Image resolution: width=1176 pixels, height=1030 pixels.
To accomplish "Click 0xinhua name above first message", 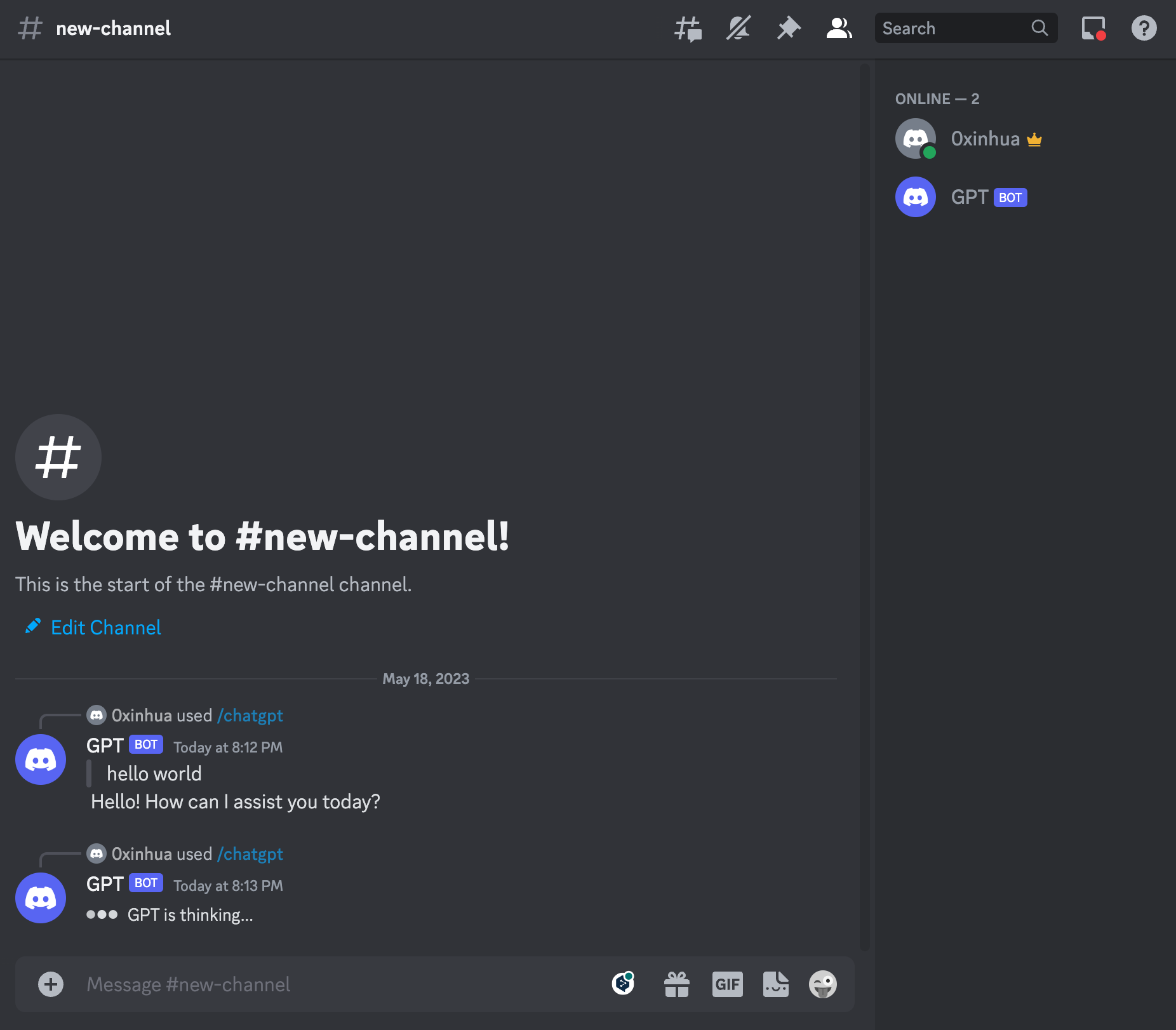I will (x=142, y=716).
